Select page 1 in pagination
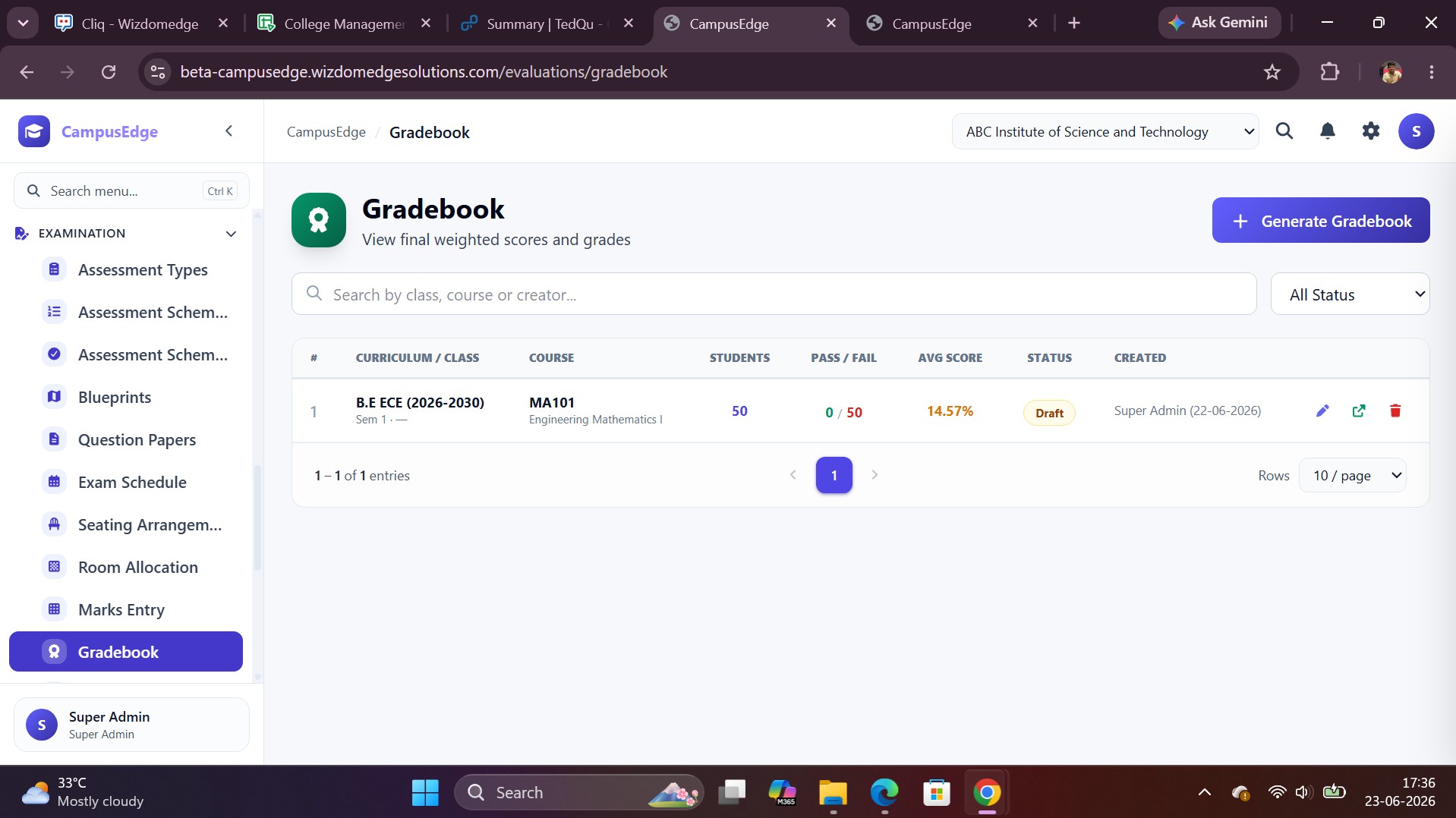Viewport: 1456px width, 818px height. point(834,476)
